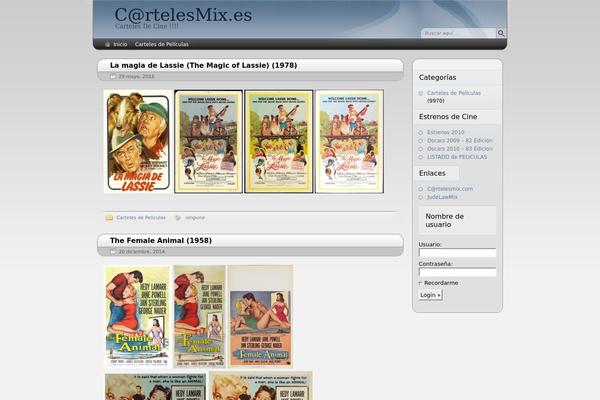
Task: Click the Contraseña input field
Action: coord(457,272)
